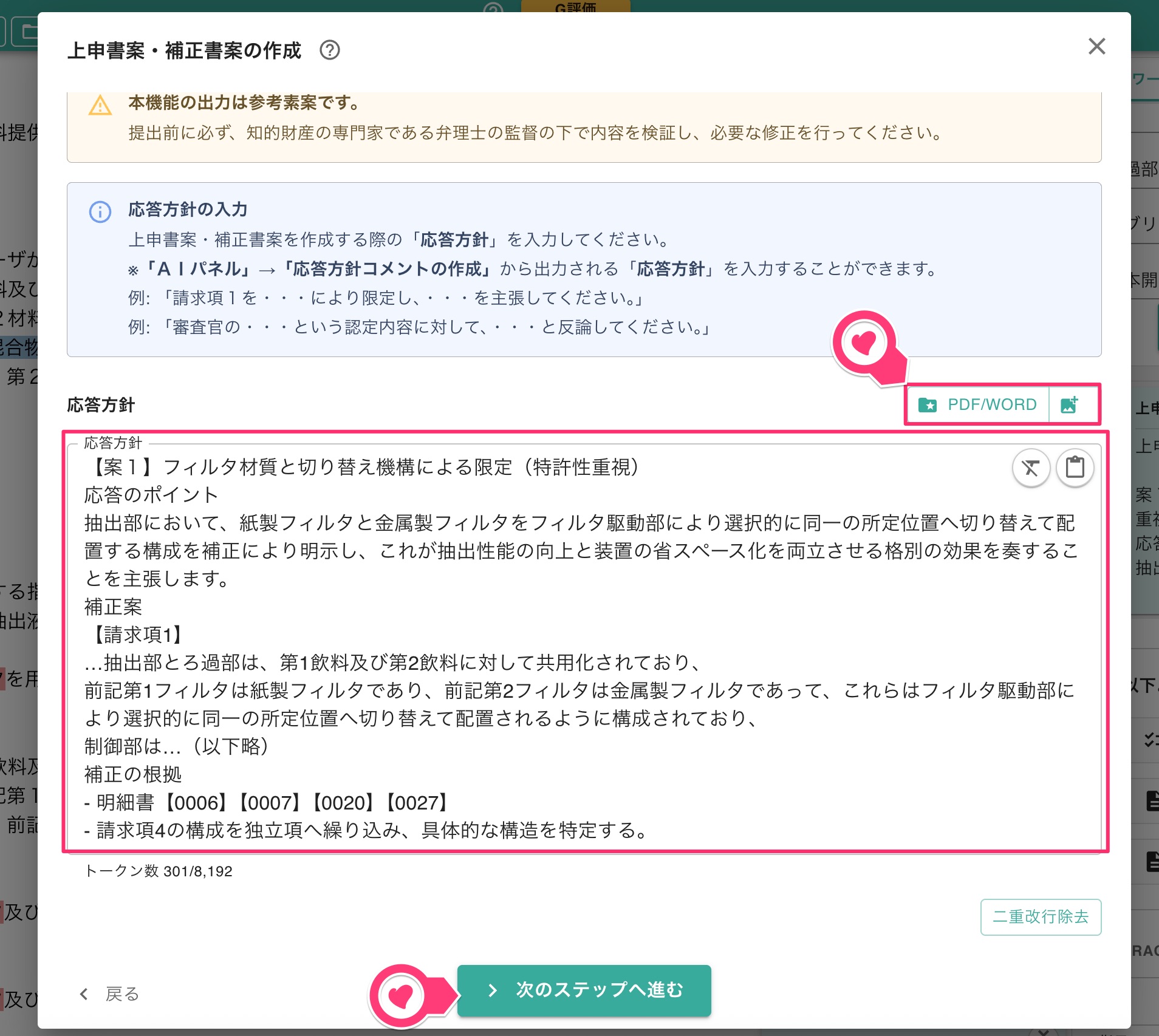The height and width of the screenshot is (1036, 1159).
Task: Click the PDF/WORD import button
Action: pyautogui.click(x=977, y=404)
